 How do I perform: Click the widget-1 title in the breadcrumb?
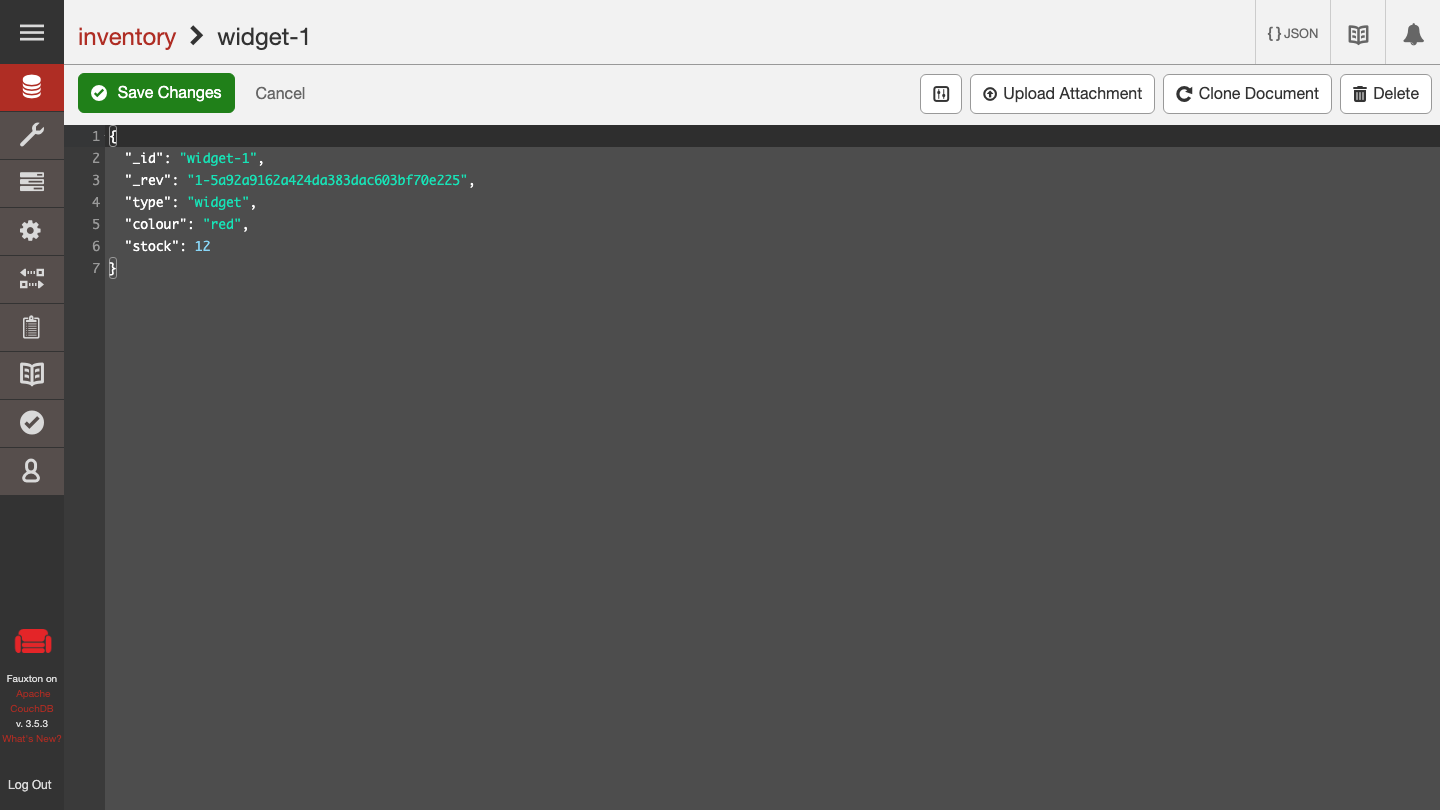(x=264, y=37)
